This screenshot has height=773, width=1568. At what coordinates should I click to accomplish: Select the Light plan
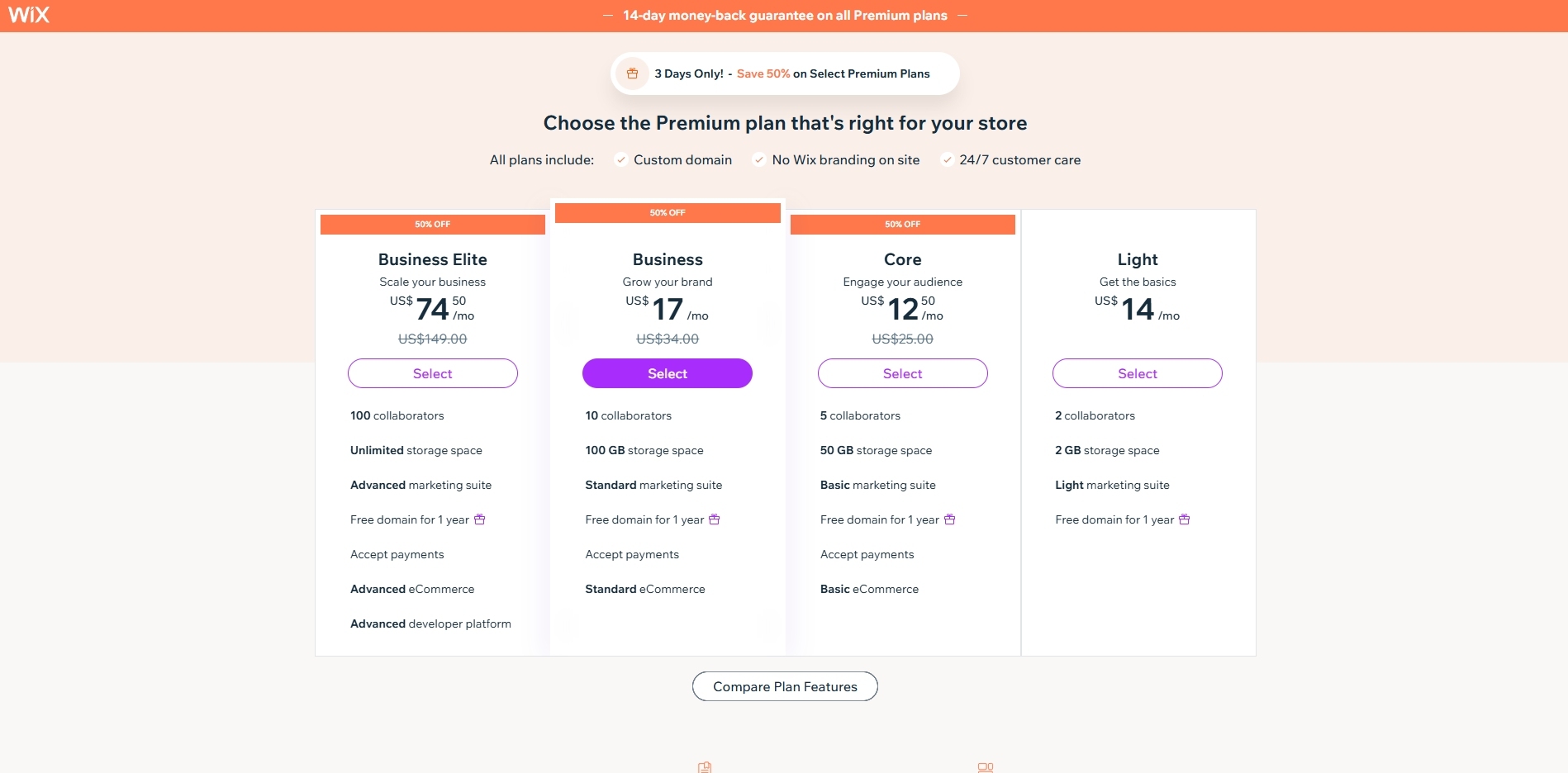(1137, 373)
